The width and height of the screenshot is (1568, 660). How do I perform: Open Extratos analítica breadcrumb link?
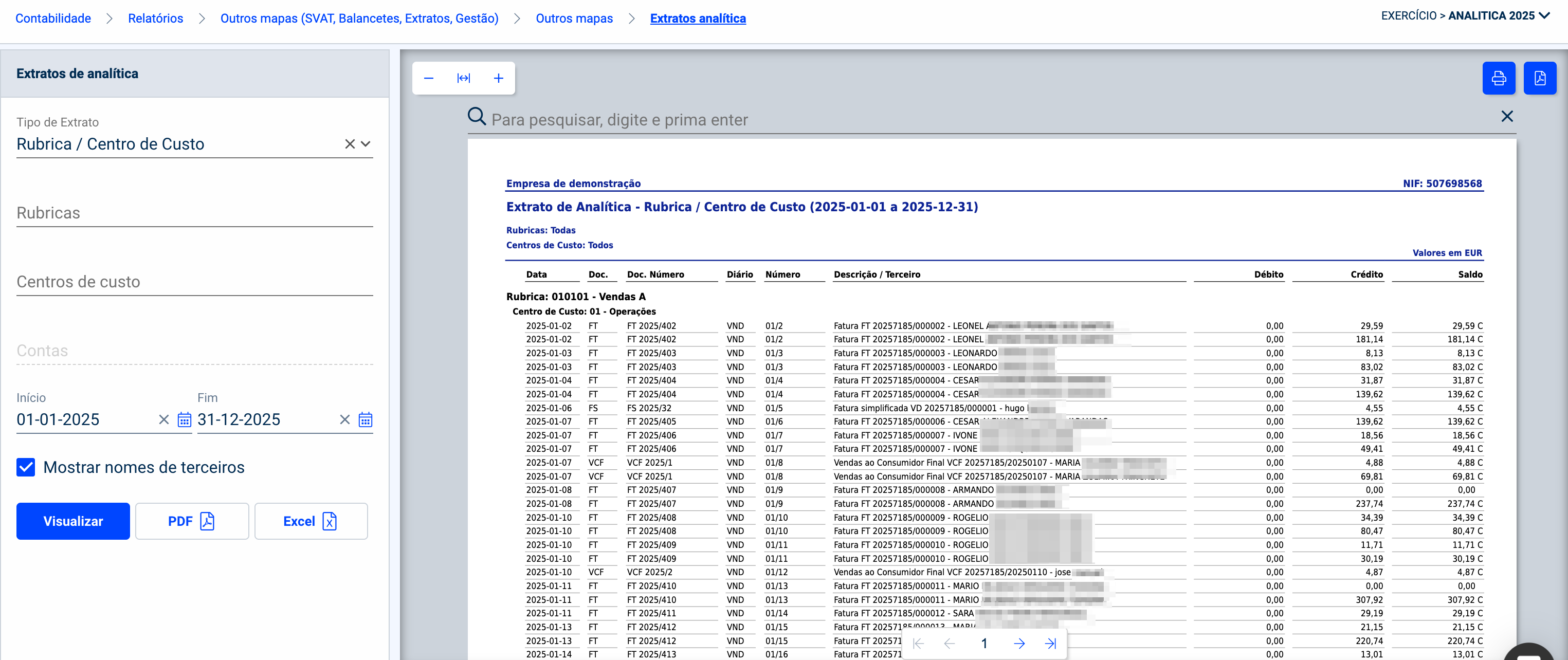pos(698,19)
